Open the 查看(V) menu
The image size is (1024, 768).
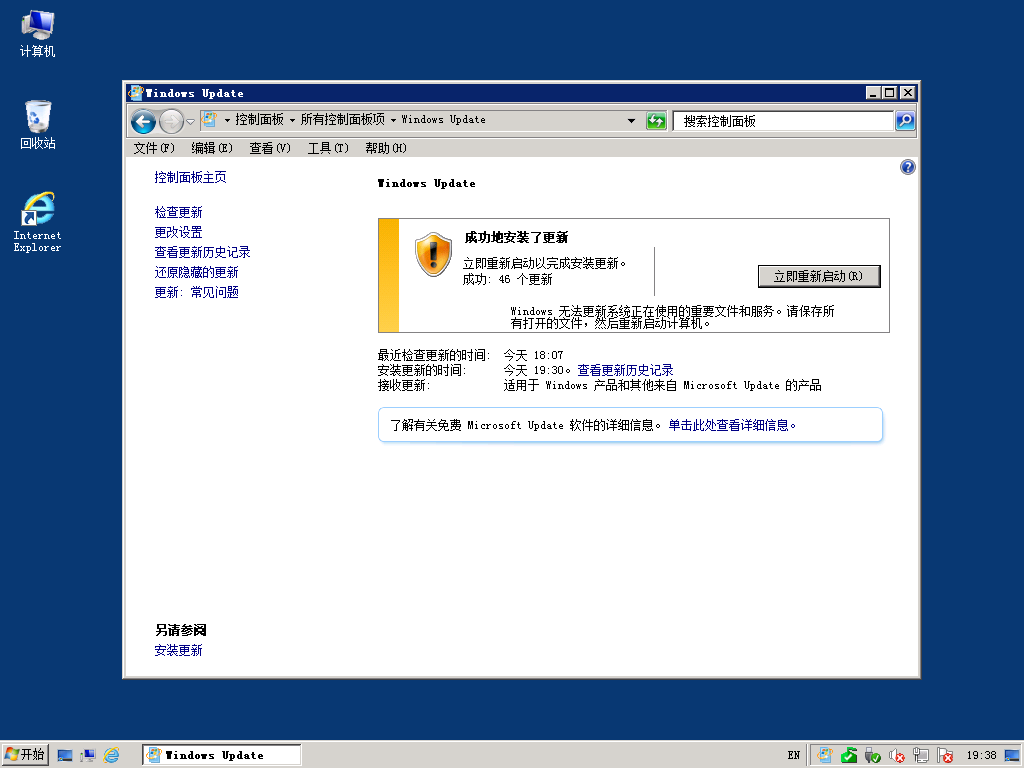[270, 148]
